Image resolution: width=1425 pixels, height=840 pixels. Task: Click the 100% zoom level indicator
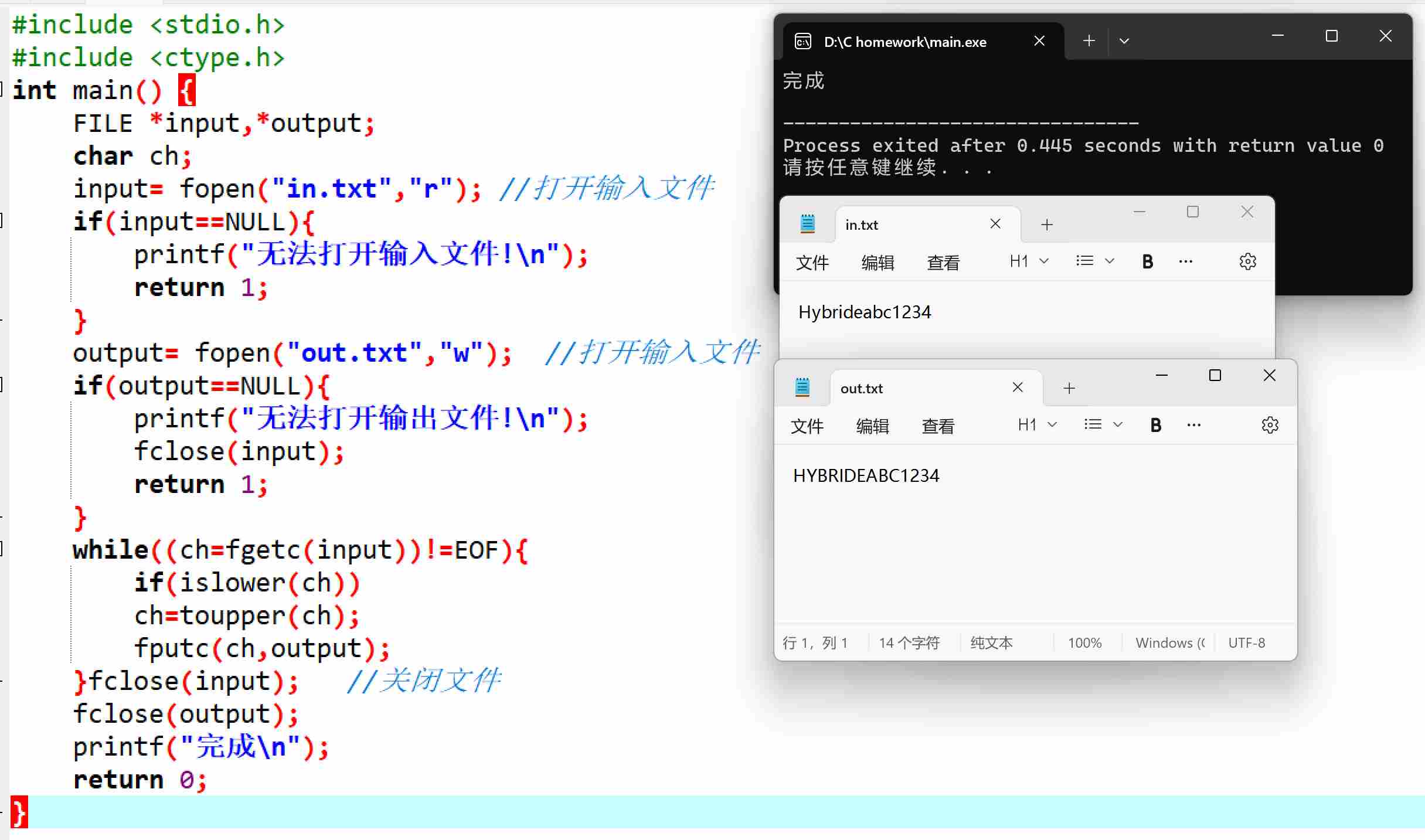[x=1084, y=643]
